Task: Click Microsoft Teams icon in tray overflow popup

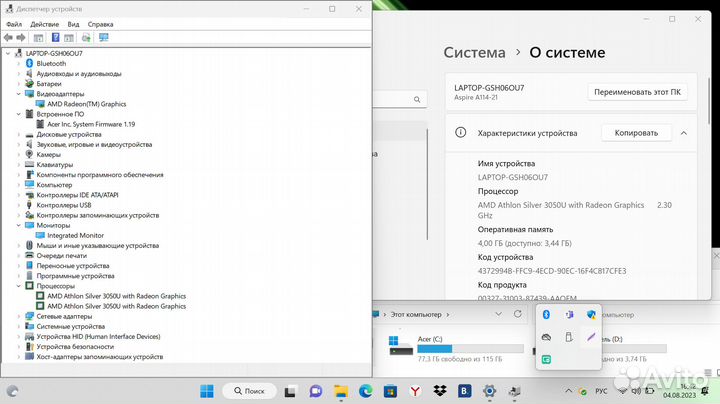Action: [569, 314]
